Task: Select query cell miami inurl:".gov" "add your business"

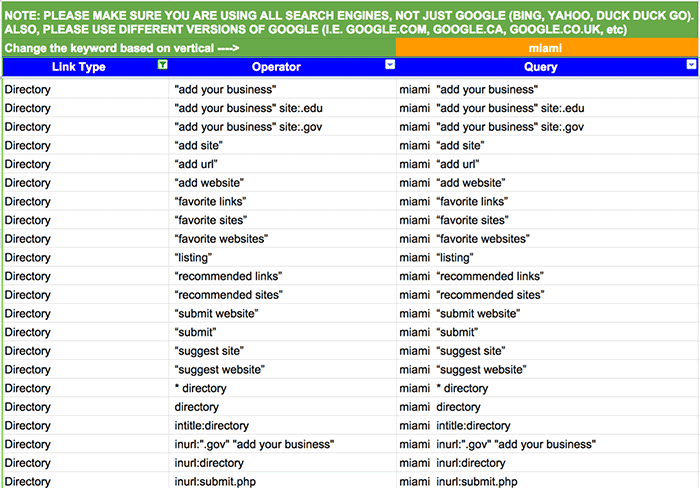Action: point(547,444)
